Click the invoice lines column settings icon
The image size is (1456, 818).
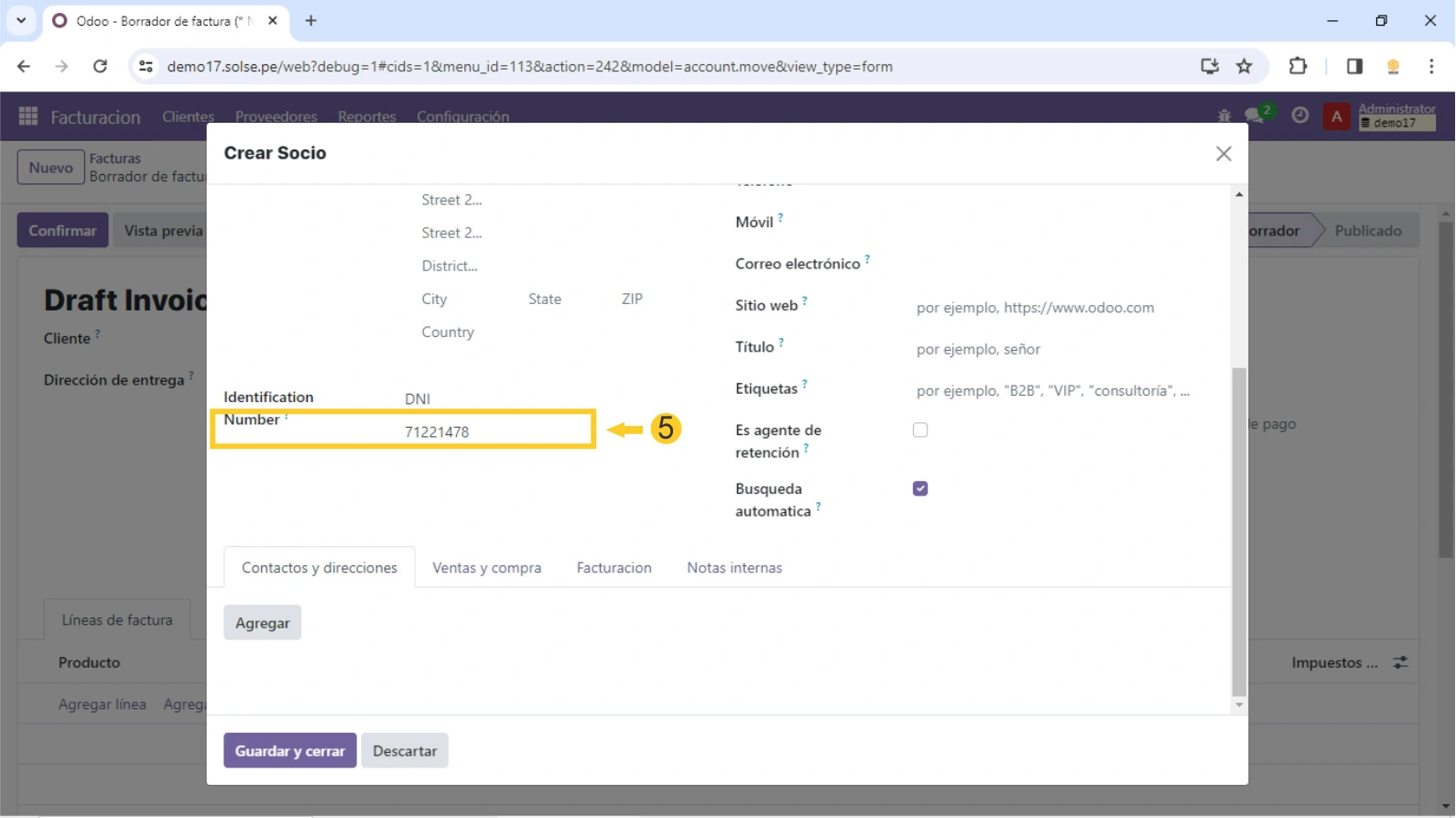[1400, 662]
